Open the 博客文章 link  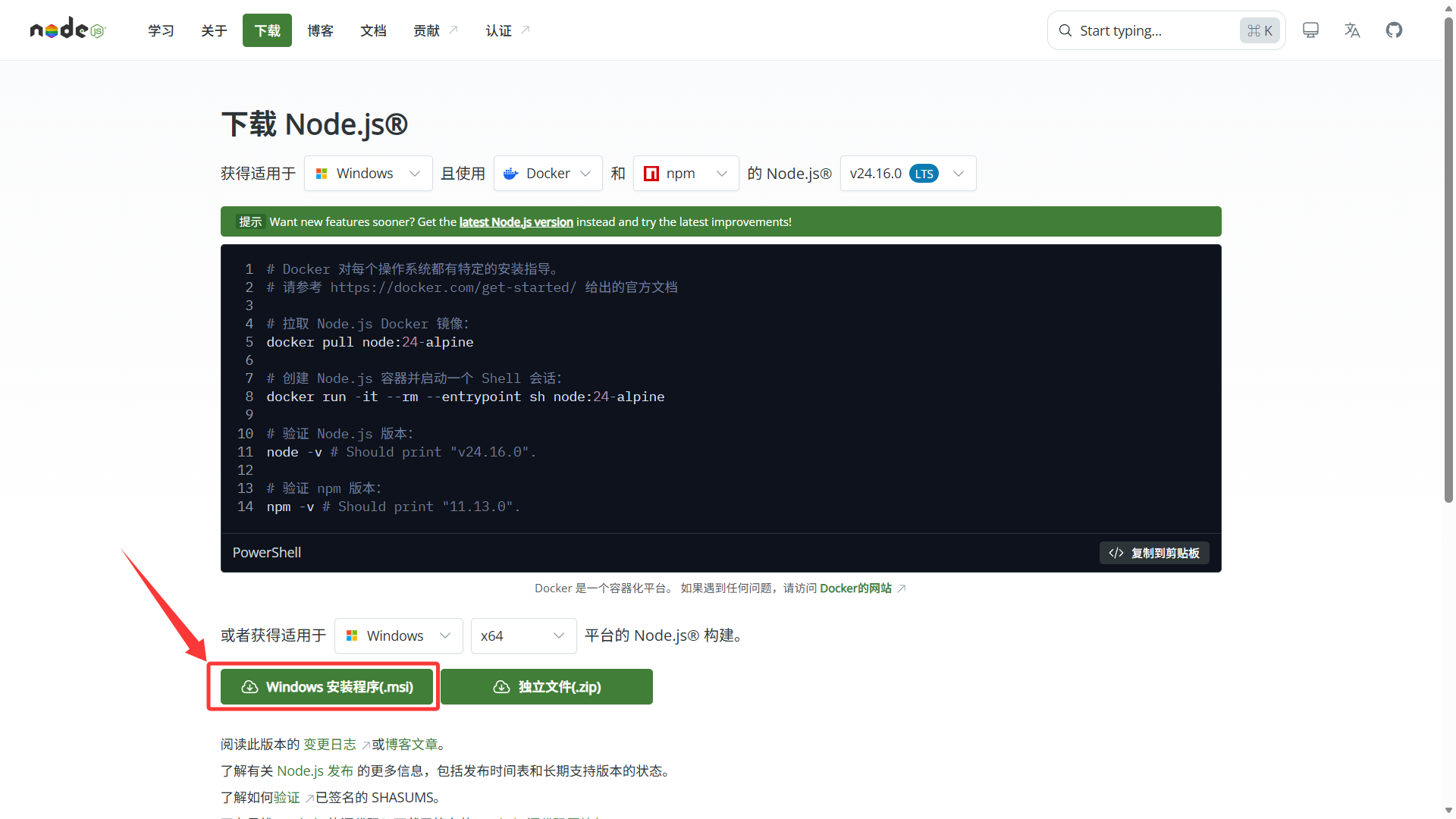[411, 745]
